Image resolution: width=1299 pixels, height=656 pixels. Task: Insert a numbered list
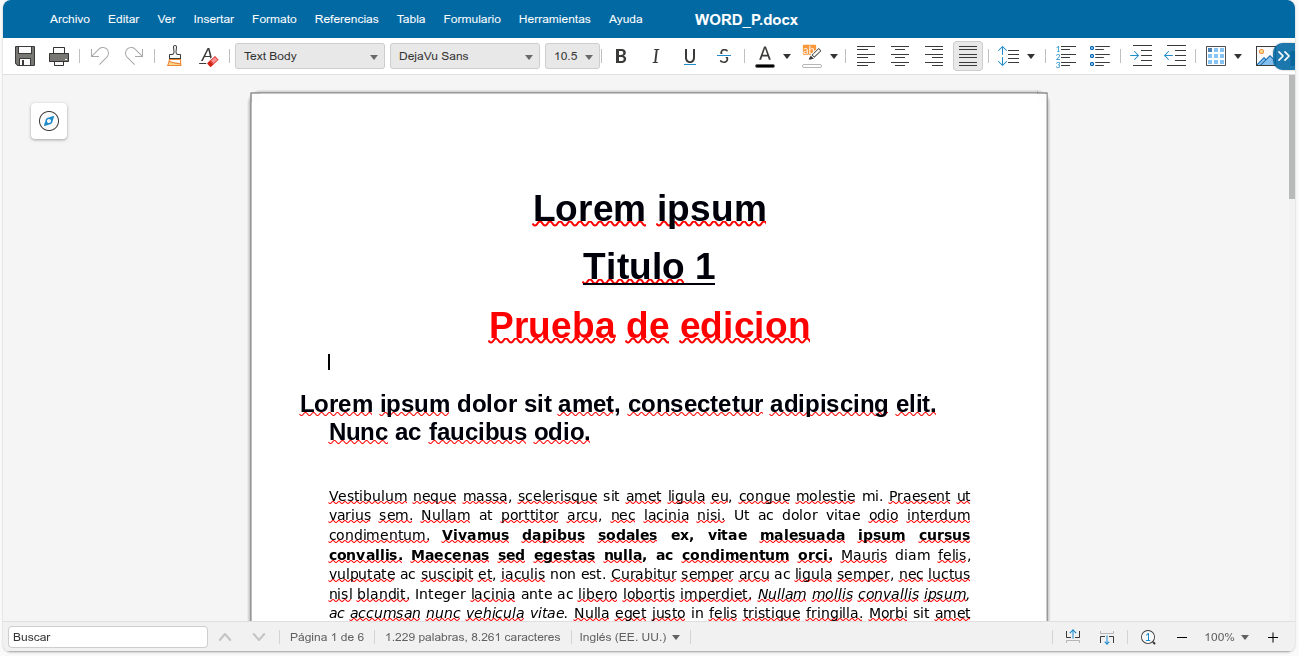point(1066,56)
